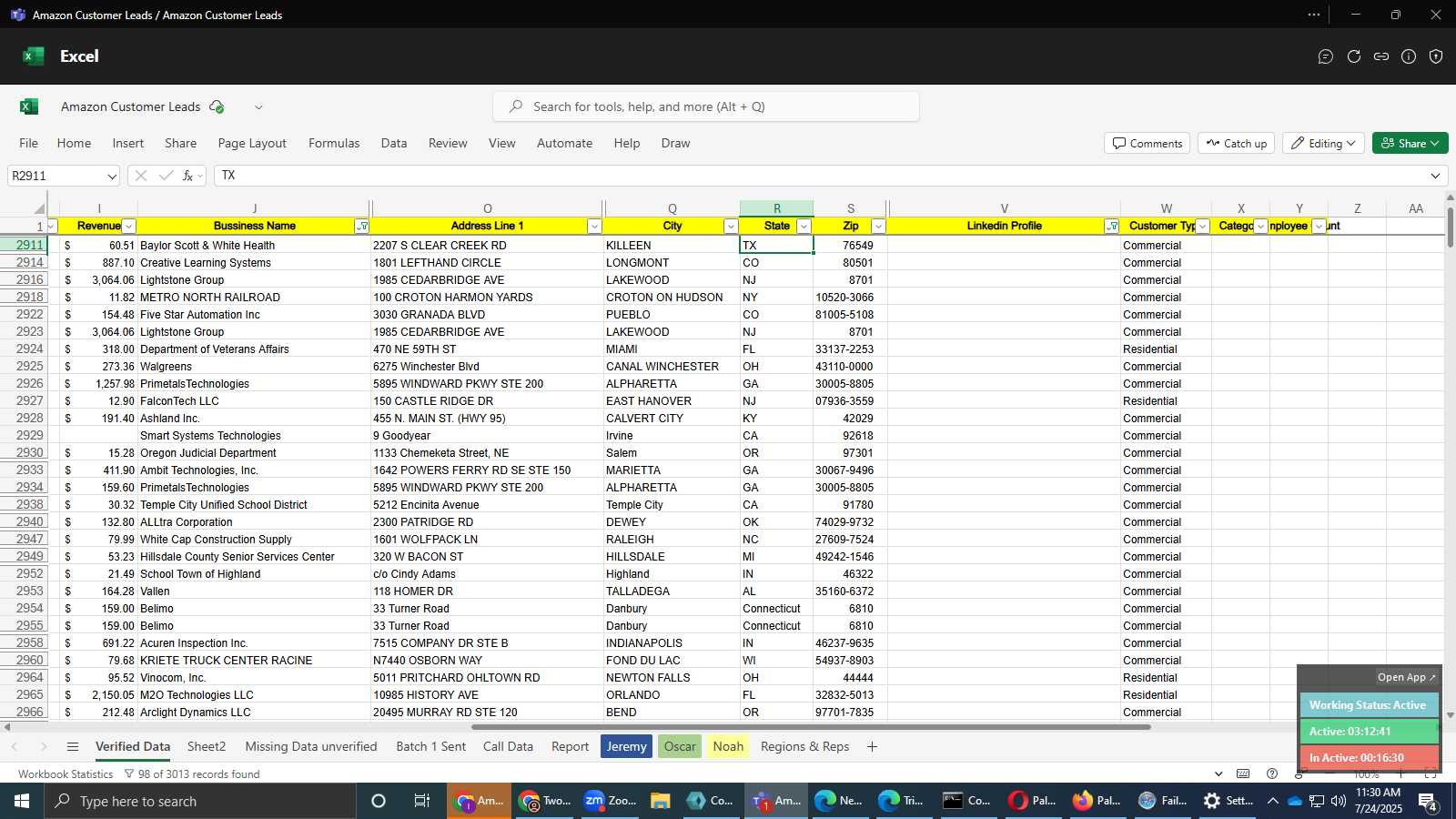Click the Excel logo in the dark header
Viewport: 1456px width, 819px height.
34,56
